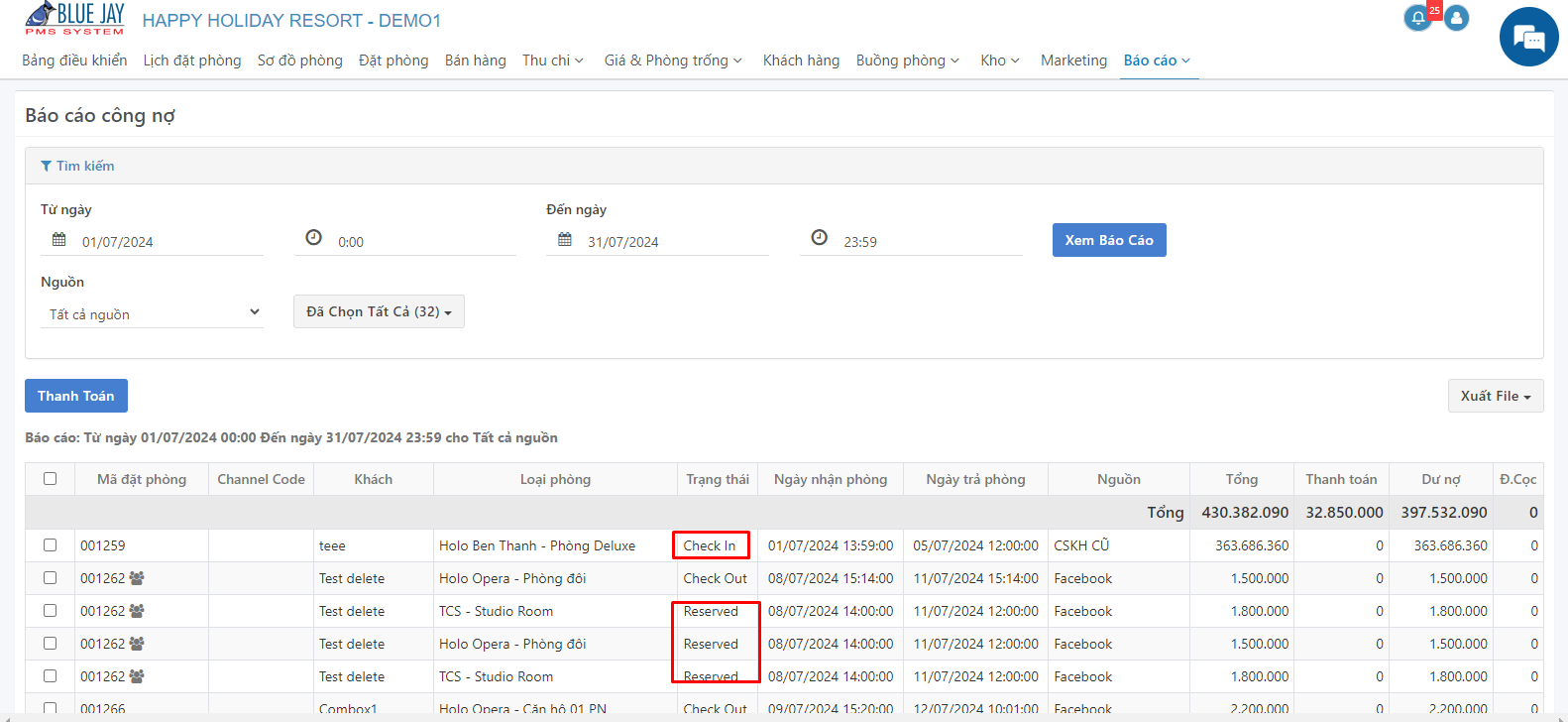This screenshot has height=722, width=1568.
Task: Click total debt value 397.532.090
Action: point(1444,513)
